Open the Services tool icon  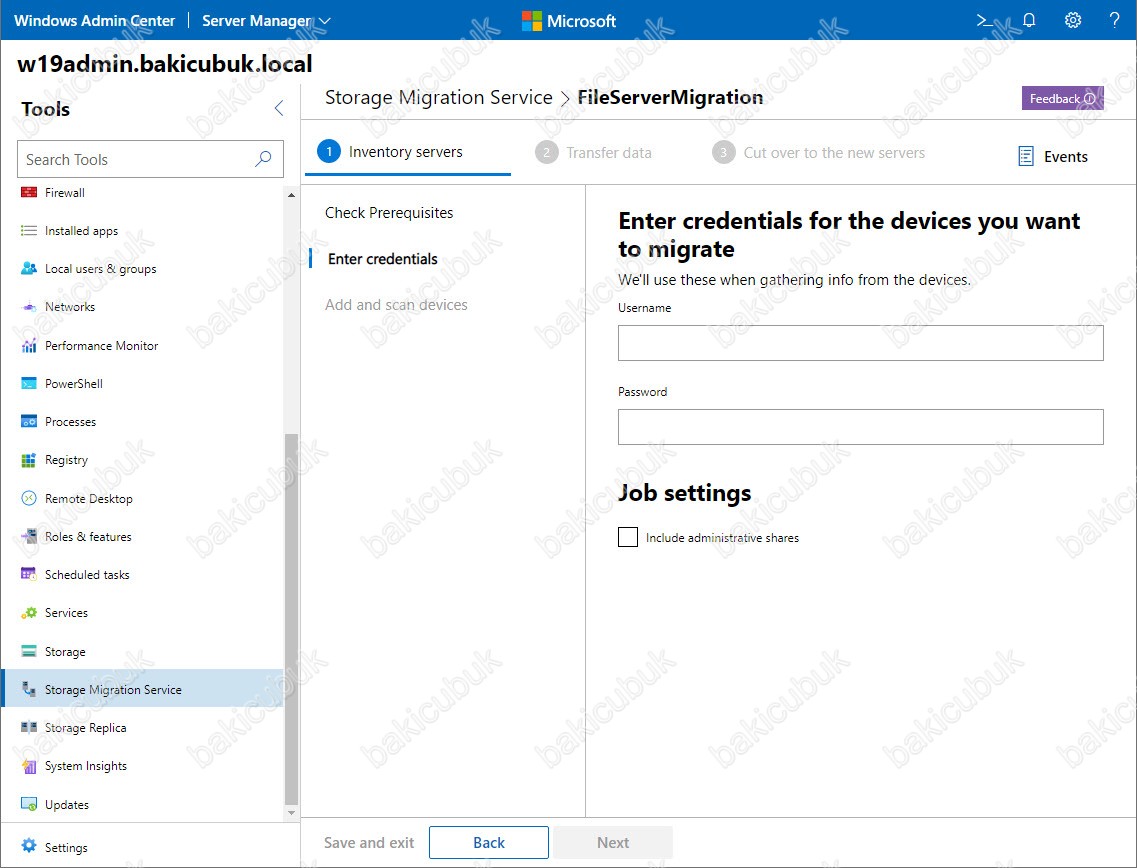[29, 613]
